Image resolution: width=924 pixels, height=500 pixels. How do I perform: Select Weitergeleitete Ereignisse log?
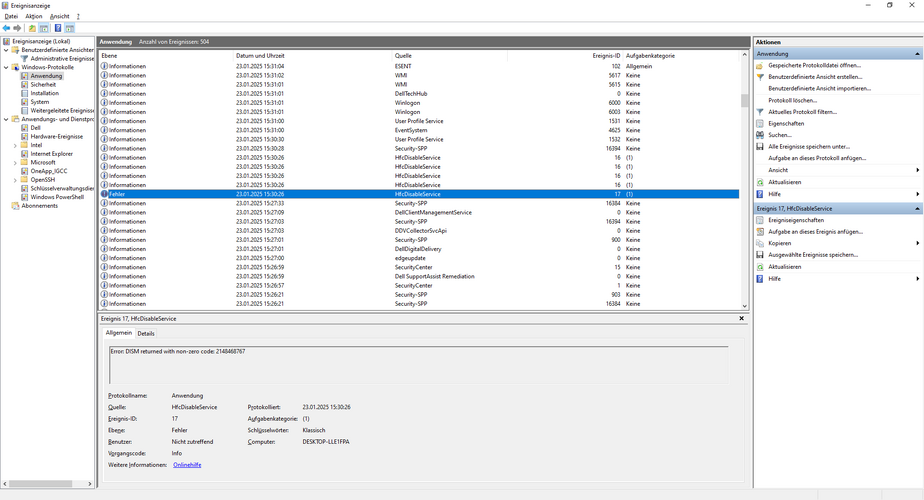(62, 110)
